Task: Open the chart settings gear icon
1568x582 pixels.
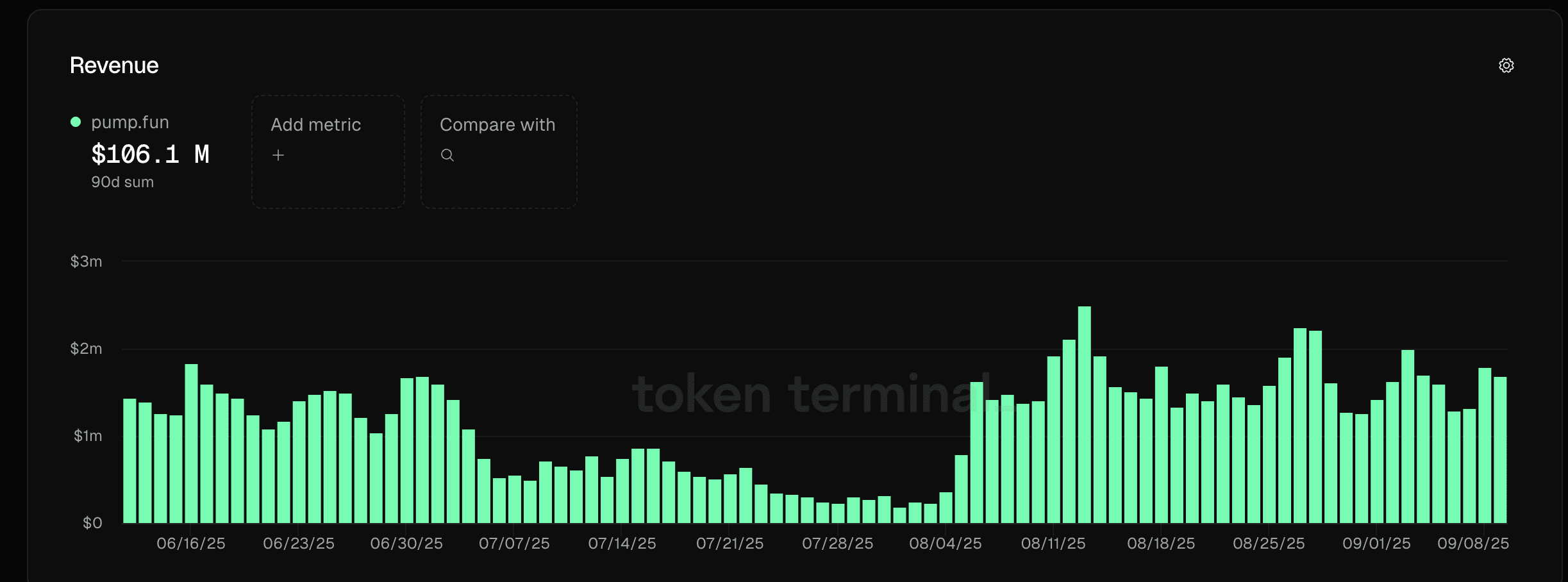Action: [x=1508, y=65]
